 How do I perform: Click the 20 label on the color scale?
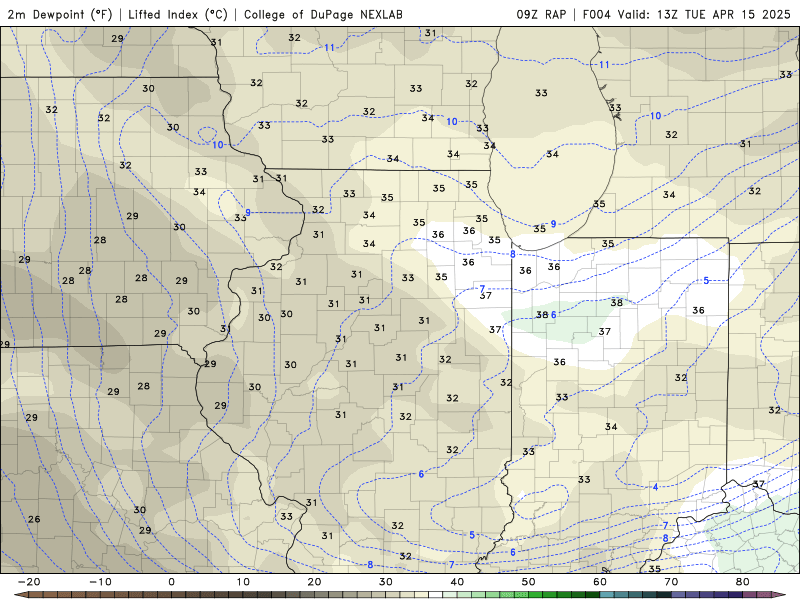pyautogui.click(x=314, y=582)
